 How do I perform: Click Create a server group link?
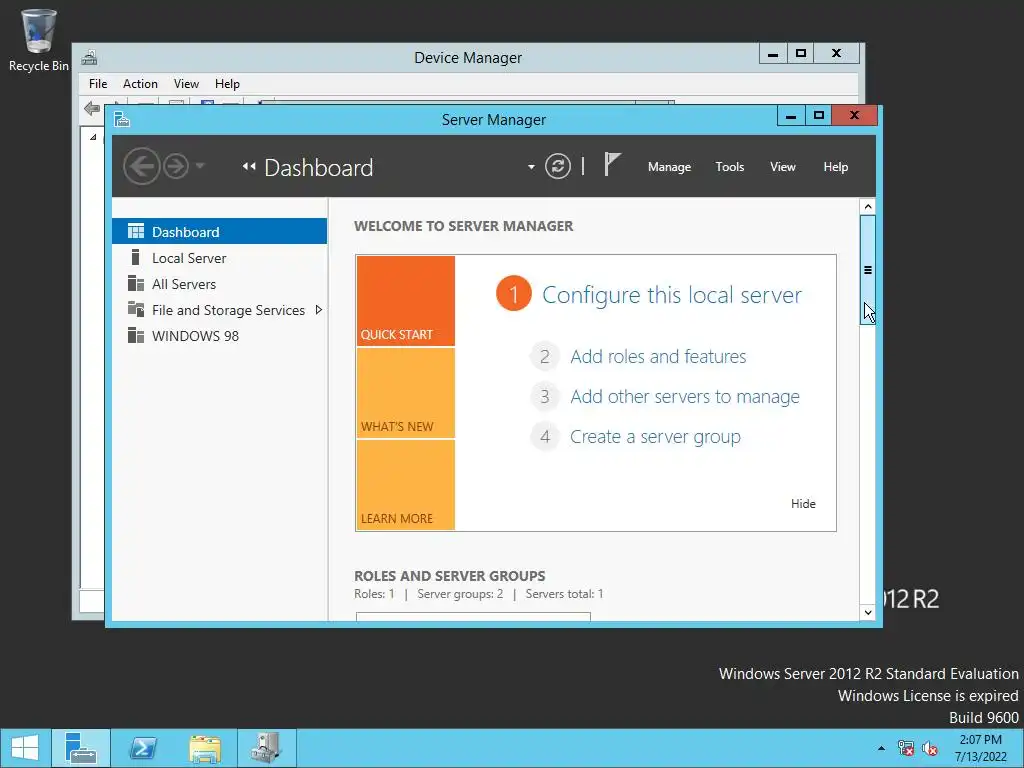(655, 436)
